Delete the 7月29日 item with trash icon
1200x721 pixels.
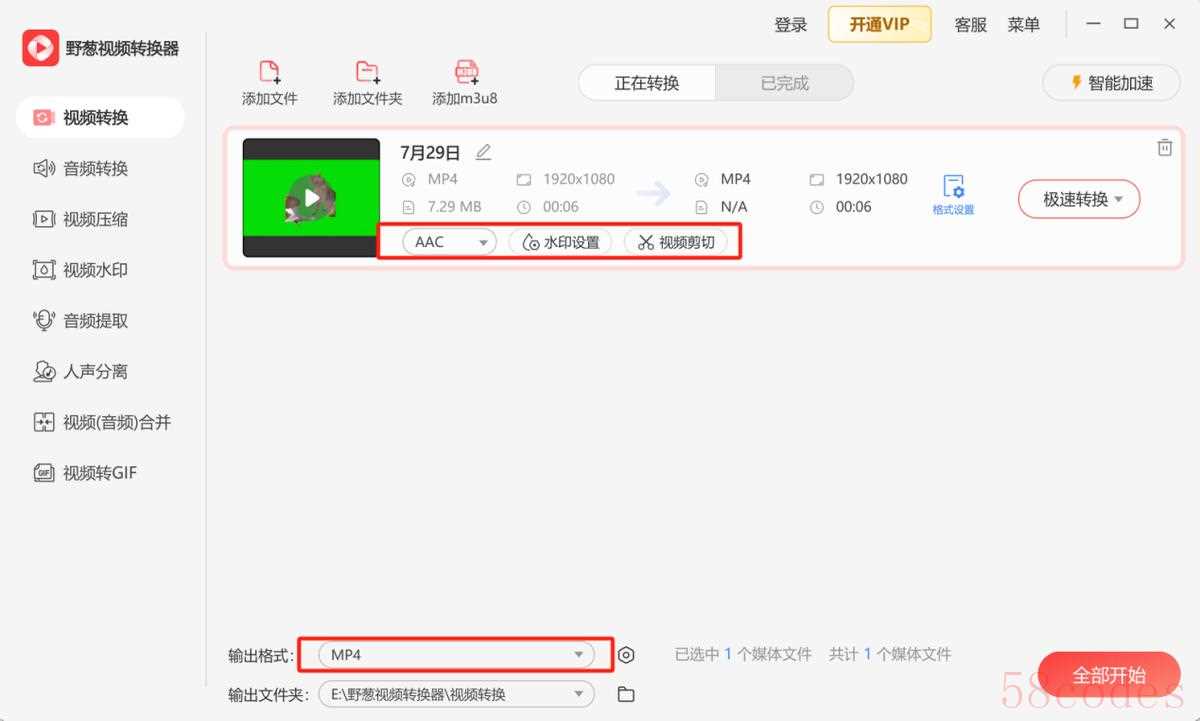click(1164, 147)
